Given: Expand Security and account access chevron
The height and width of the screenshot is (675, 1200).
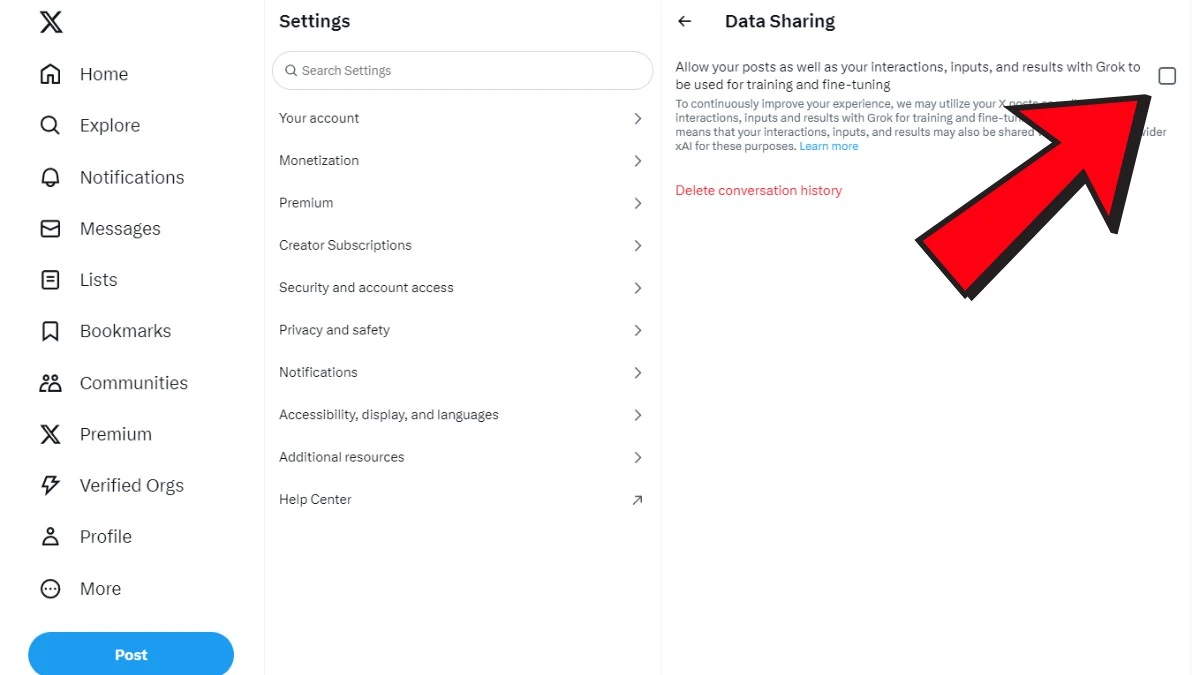Looking at the screenshot, I should tap(638, 288).
